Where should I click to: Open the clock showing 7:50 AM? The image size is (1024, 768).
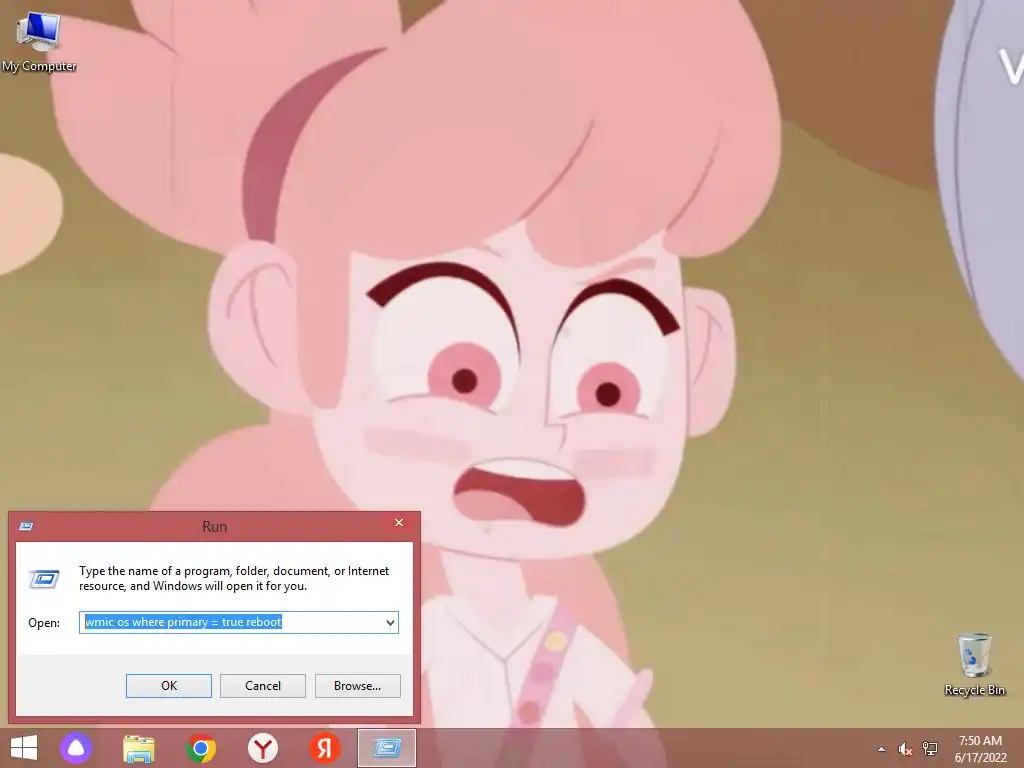[980, 748]
